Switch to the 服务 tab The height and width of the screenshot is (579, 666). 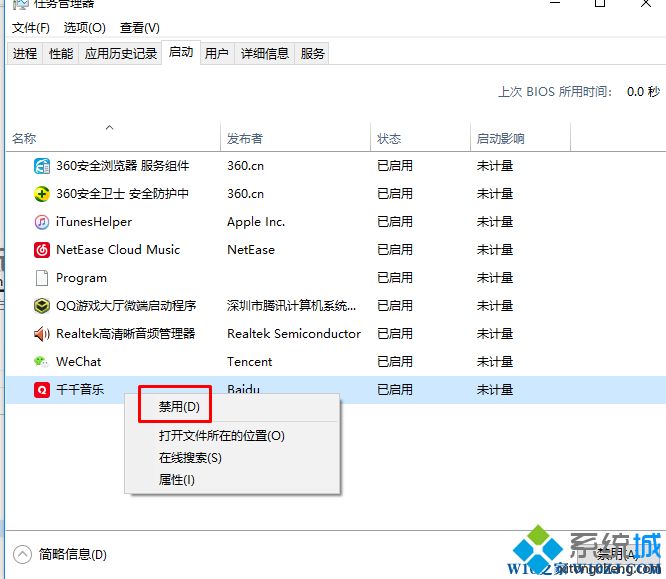pos(312,54)
